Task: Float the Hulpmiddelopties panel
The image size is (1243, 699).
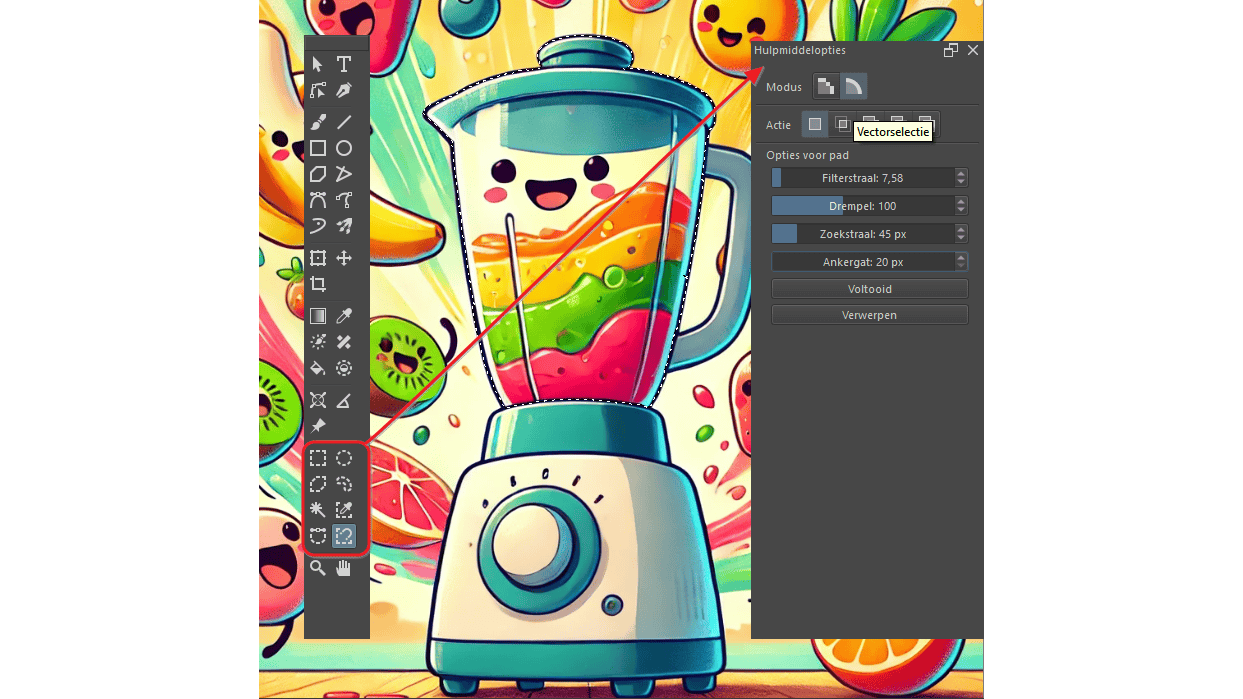Action: [x=951, y=50]
